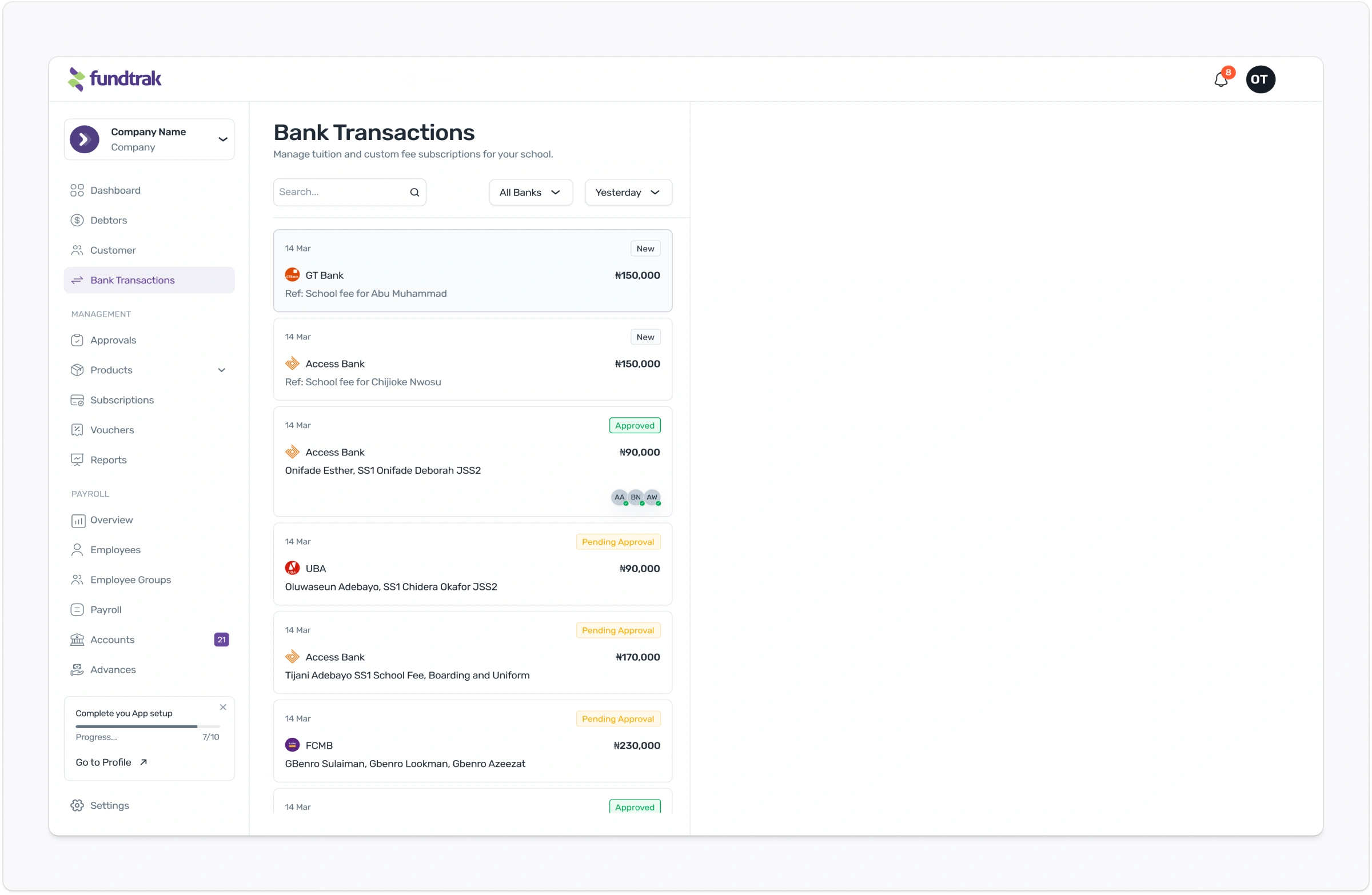Click the Employee Groups icon
1372x895 pixels.
(77, 580)
